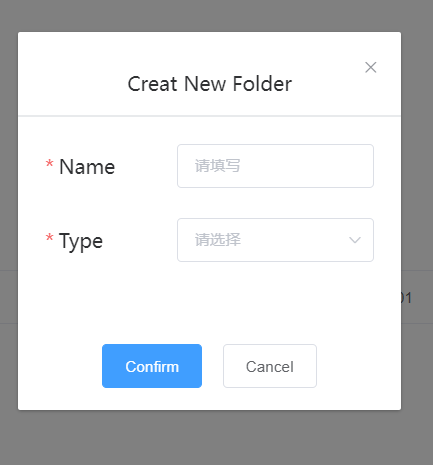Select the 请选择 placeholder in Type
Viewport: 433px width, 465px height.
point(218,240)
